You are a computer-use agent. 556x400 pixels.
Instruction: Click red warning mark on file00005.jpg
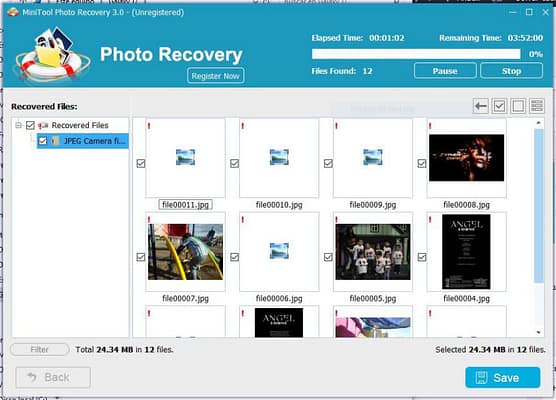[336, 220]
